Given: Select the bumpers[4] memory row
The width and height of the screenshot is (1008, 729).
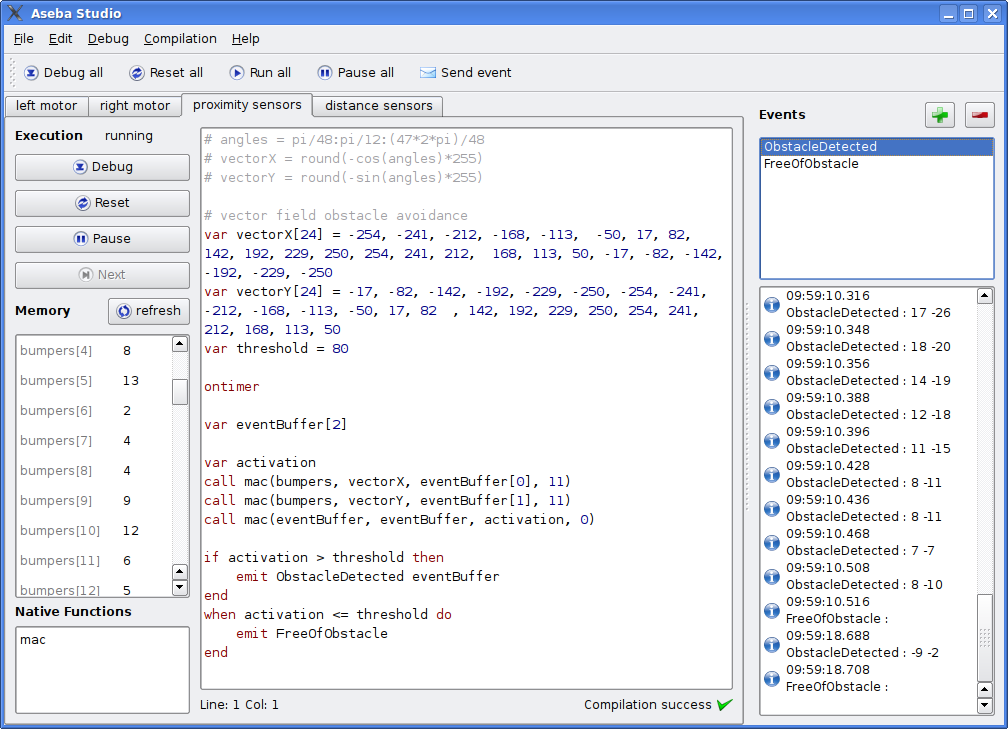Looking at the screenshot, I should [94, 350].
